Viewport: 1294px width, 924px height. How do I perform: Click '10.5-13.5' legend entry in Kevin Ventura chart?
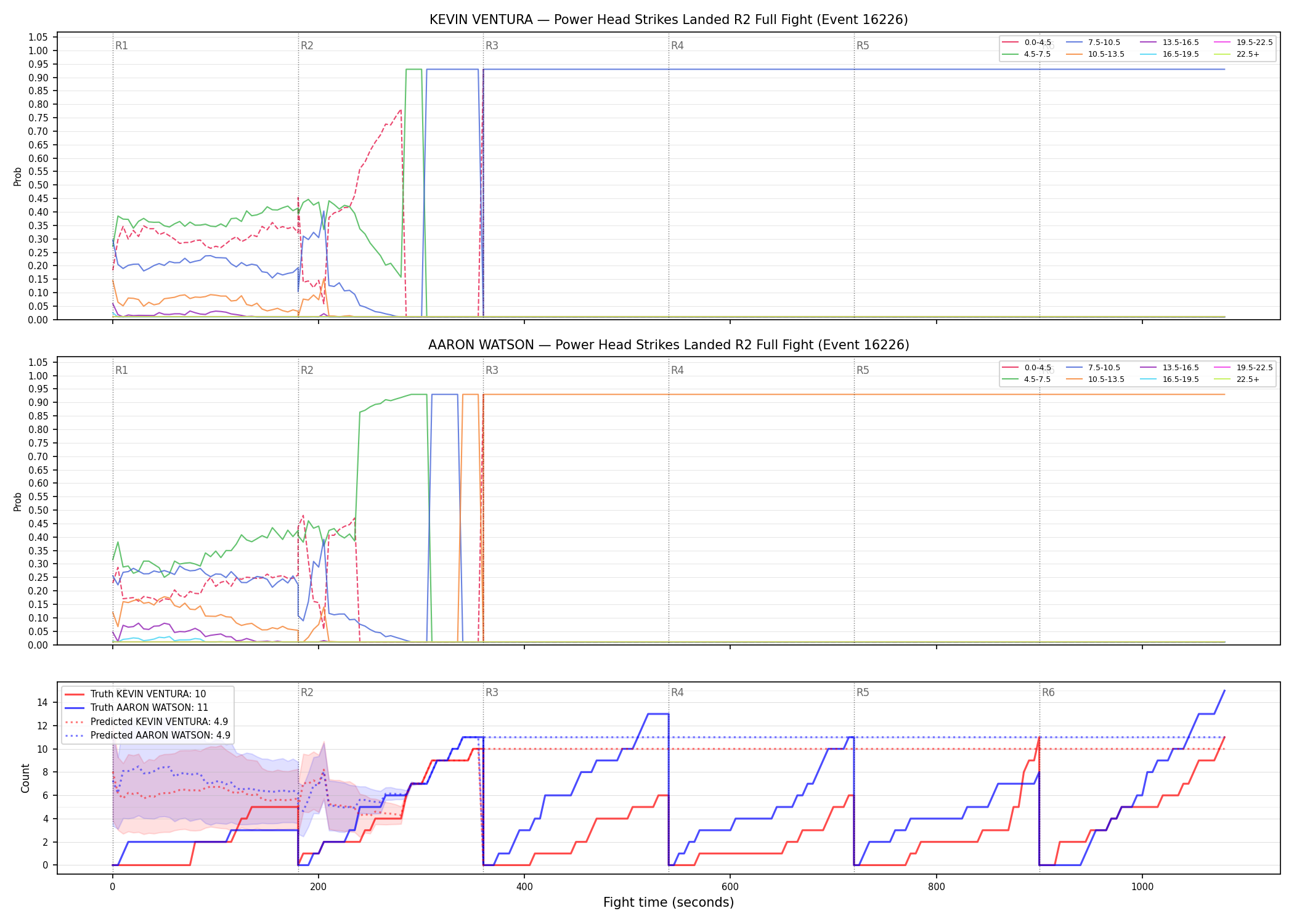tap(1096, 54)
